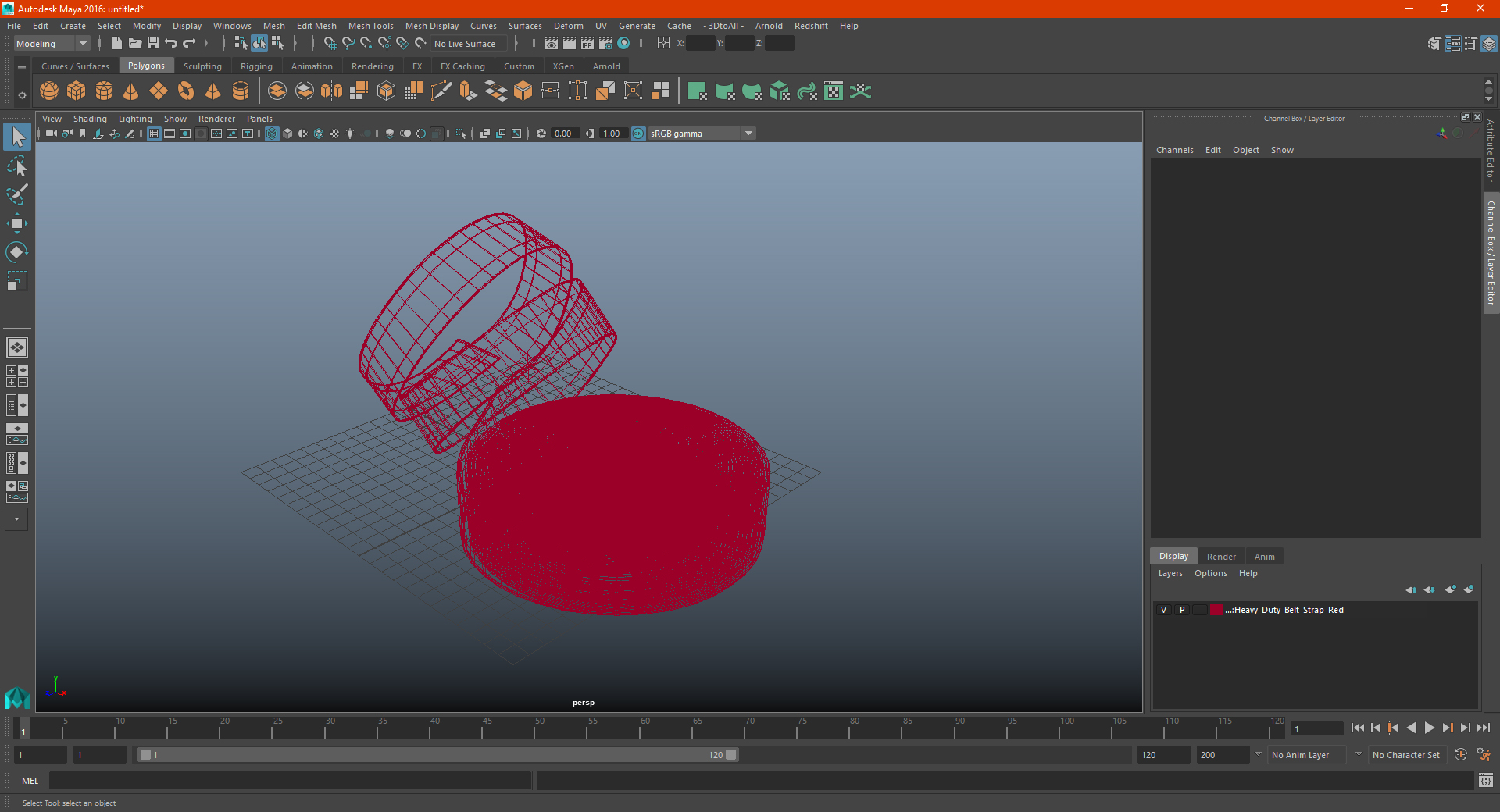Click the current frame number field

(1316, 728)
